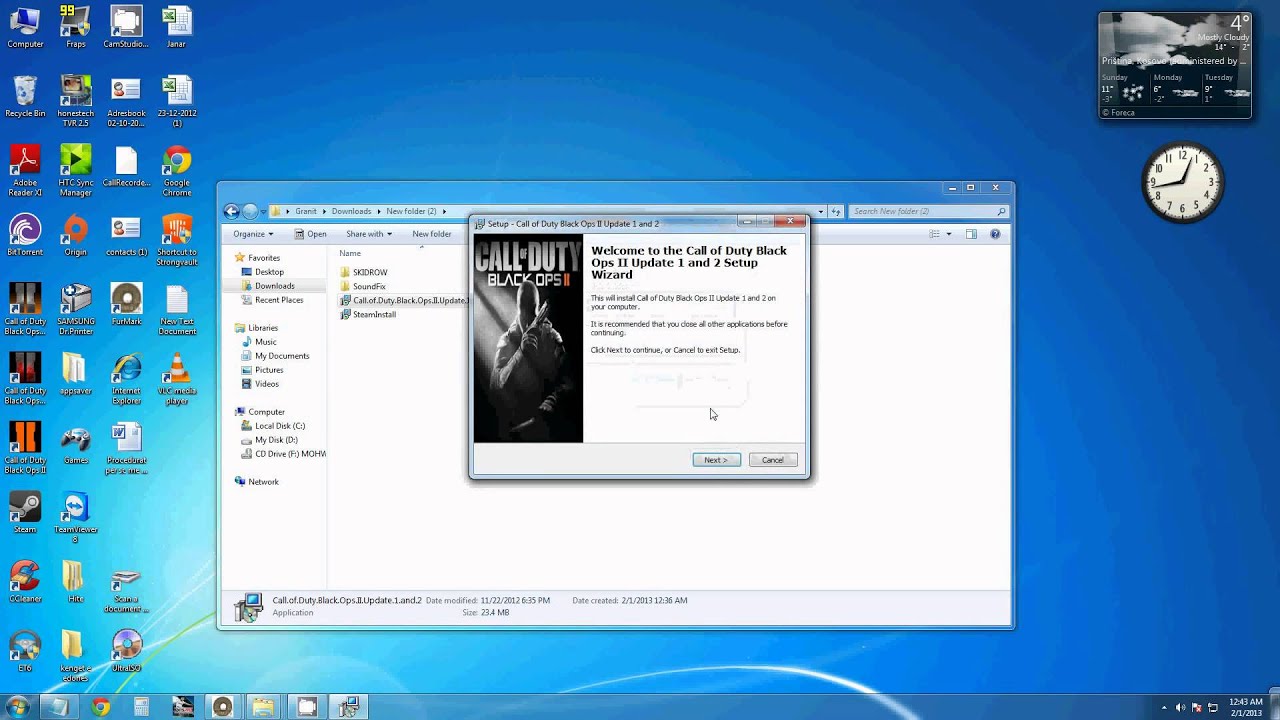
Task: Select the Steam desktop icon
Action: click(25, 512)
